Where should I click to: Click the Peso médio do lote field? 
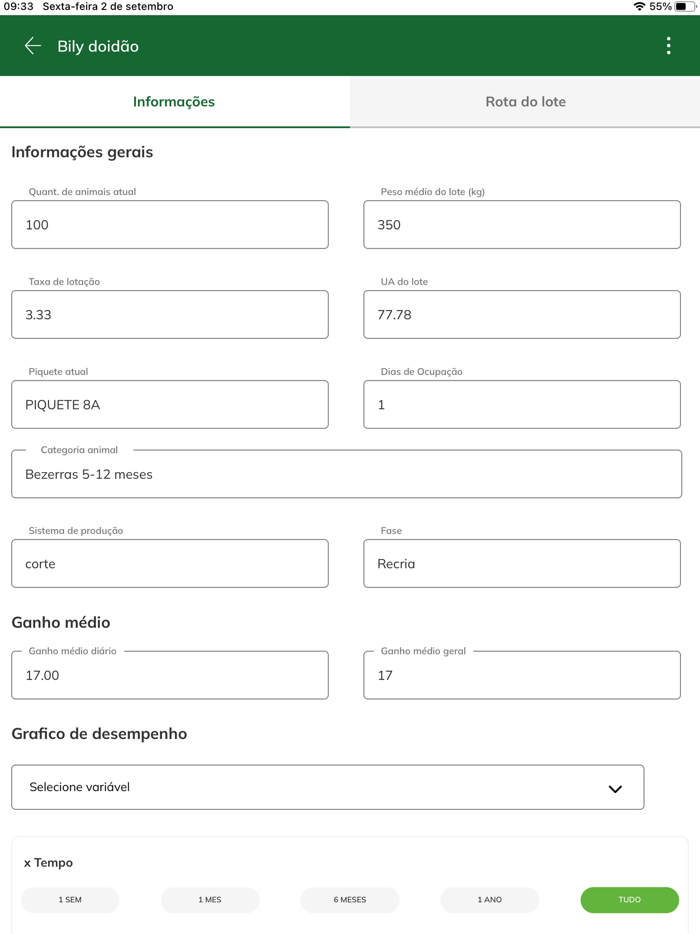point(522,225)
